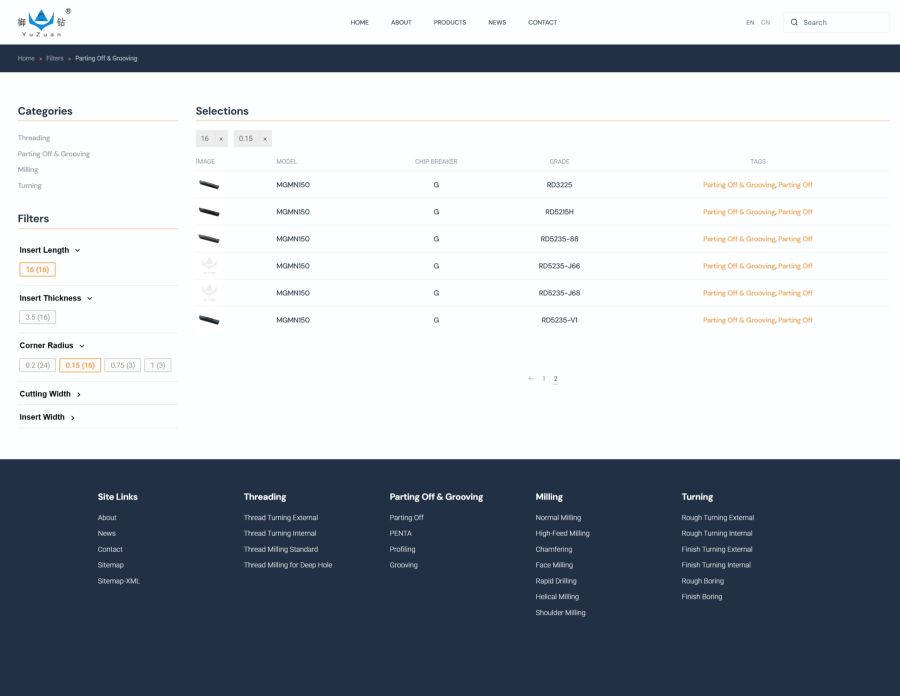Viewport: 900px width, 696px height.
Task: Toggle the 3.5 (16) insert thickness filter
Action: [38, 317]
